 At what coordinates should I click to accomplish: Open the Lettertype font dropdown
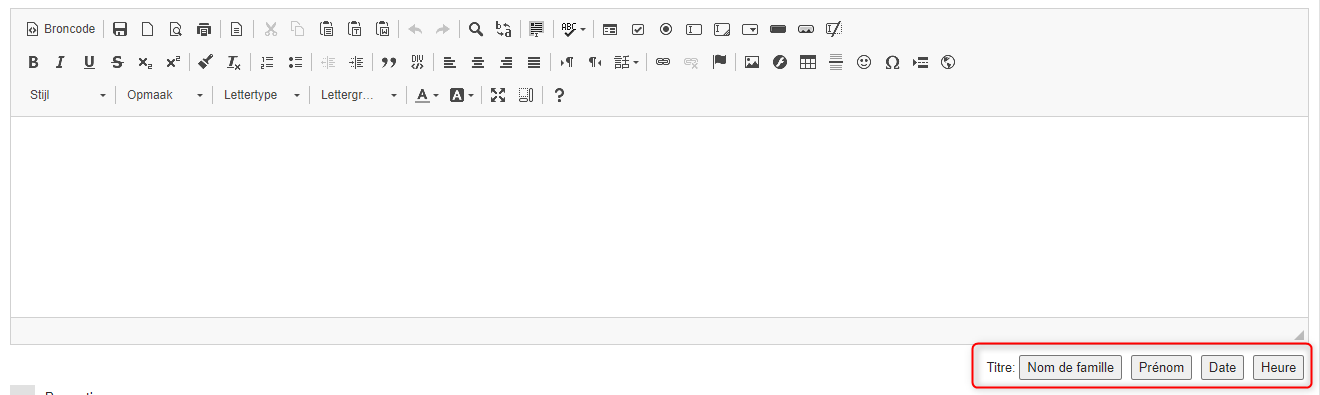261,95
